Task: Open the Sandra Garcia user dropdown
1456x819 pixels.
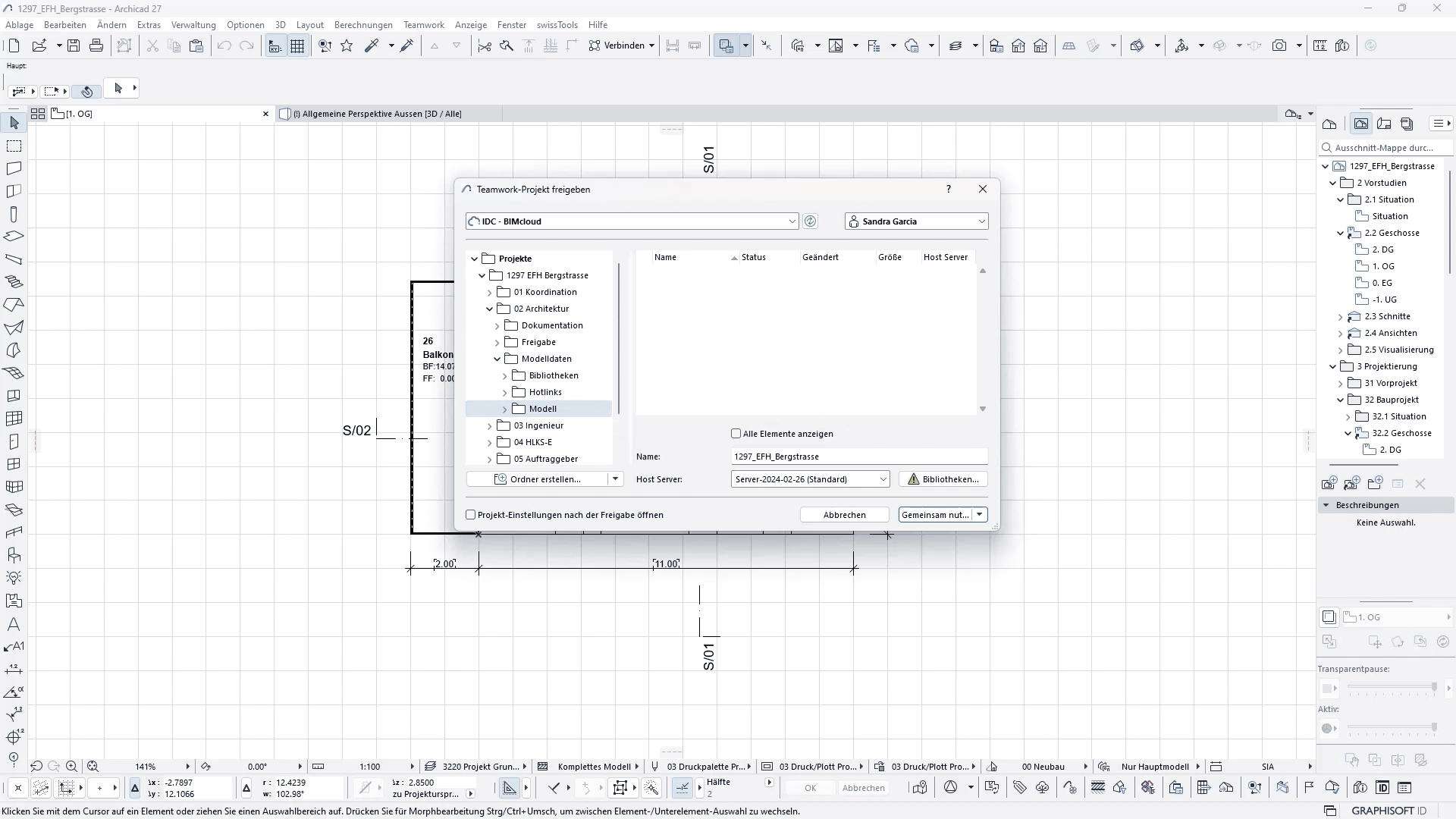Action: point(981,221)
